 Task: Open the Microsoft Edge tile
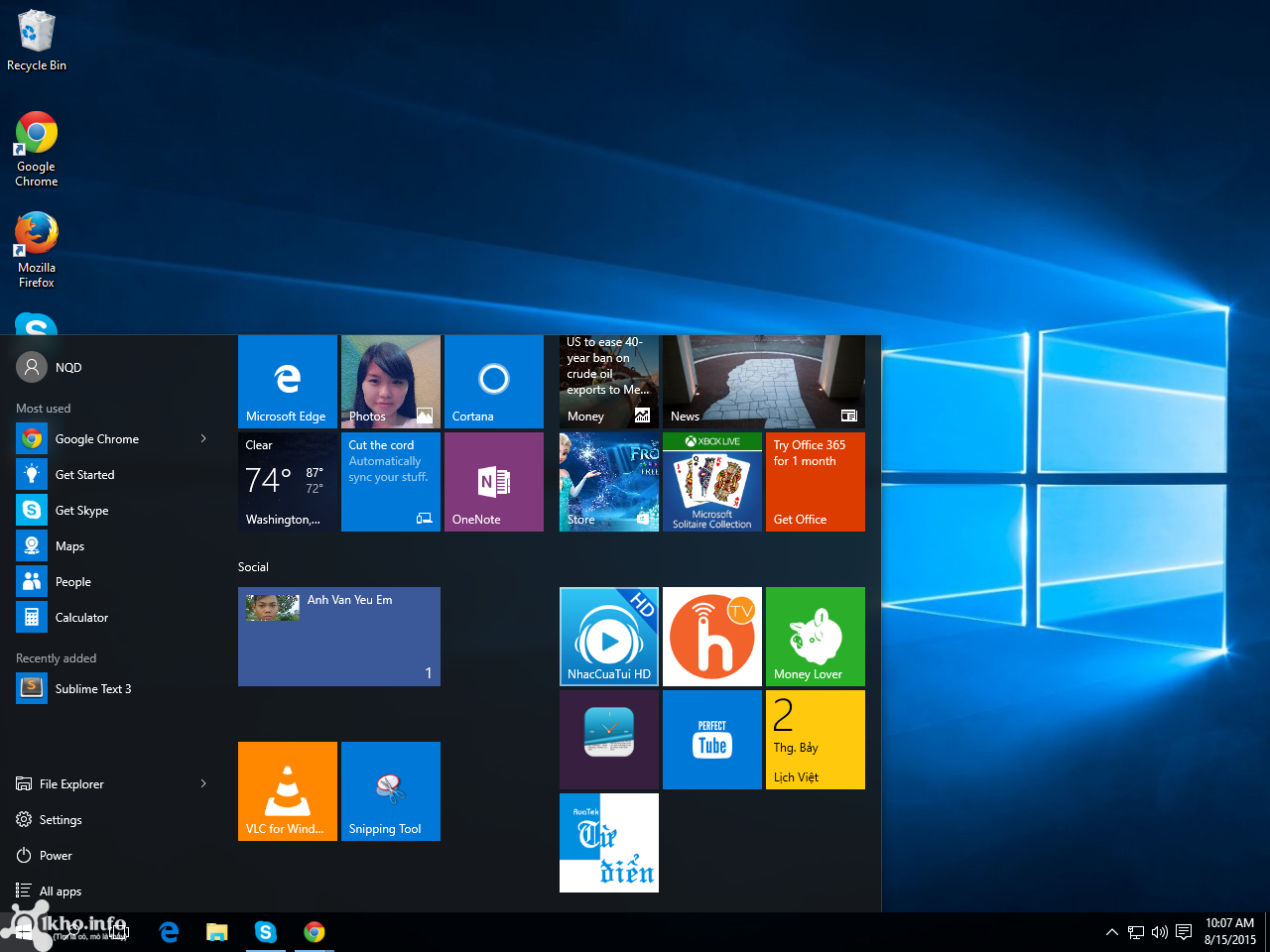pyautogui.click(x=288, y=382)
